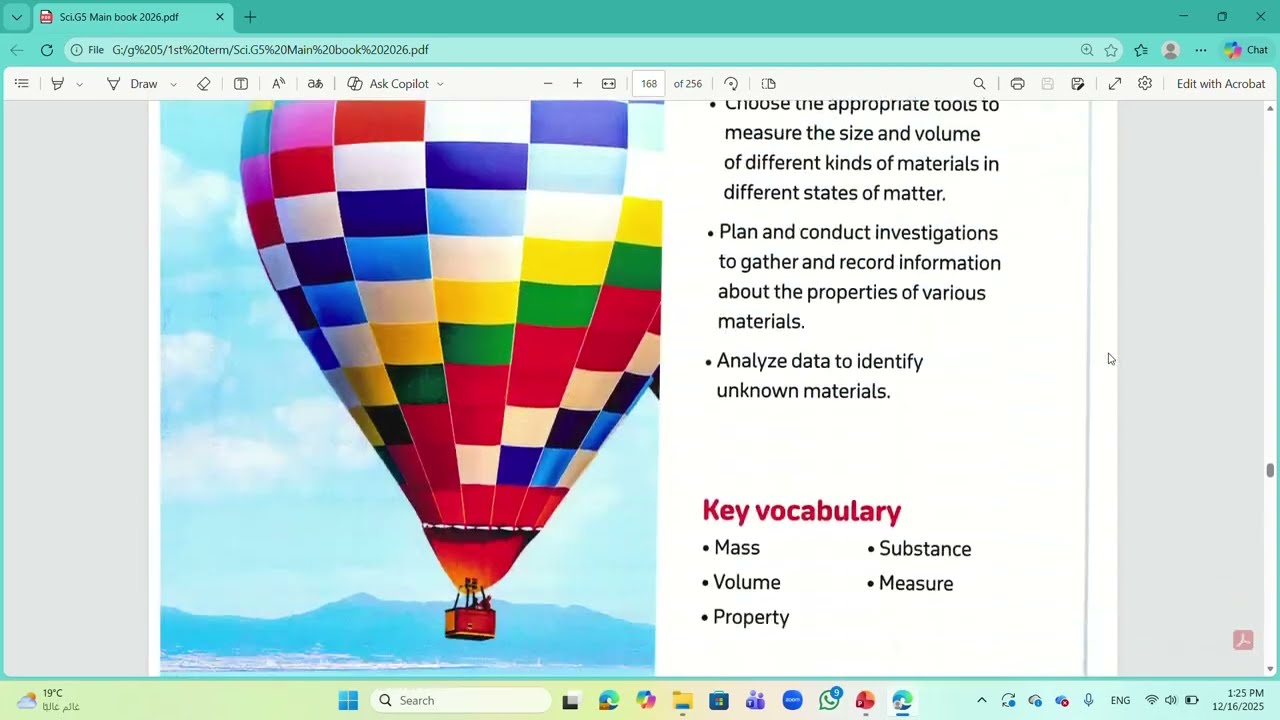Viewport: 1280px width, 720px height.
Task: Click the taskbar Search box
Action: (461, 701)
